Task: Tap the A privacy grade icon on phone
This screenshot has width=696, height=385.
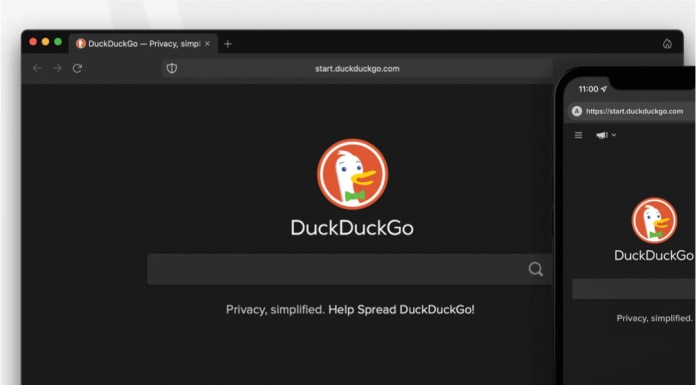Action: (577, 111)
